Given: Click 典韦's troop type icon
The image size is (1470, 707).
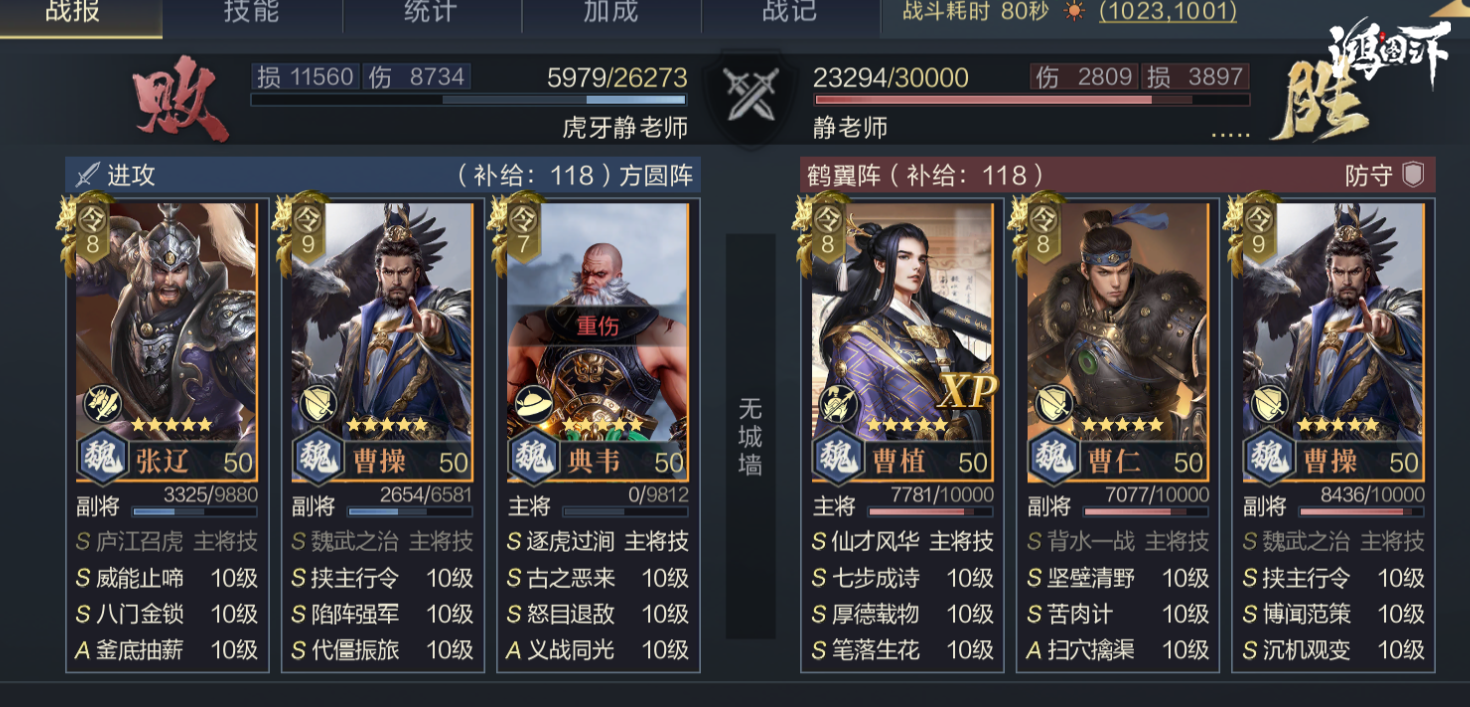Looking at the screenshot, I should coord(530,405).
